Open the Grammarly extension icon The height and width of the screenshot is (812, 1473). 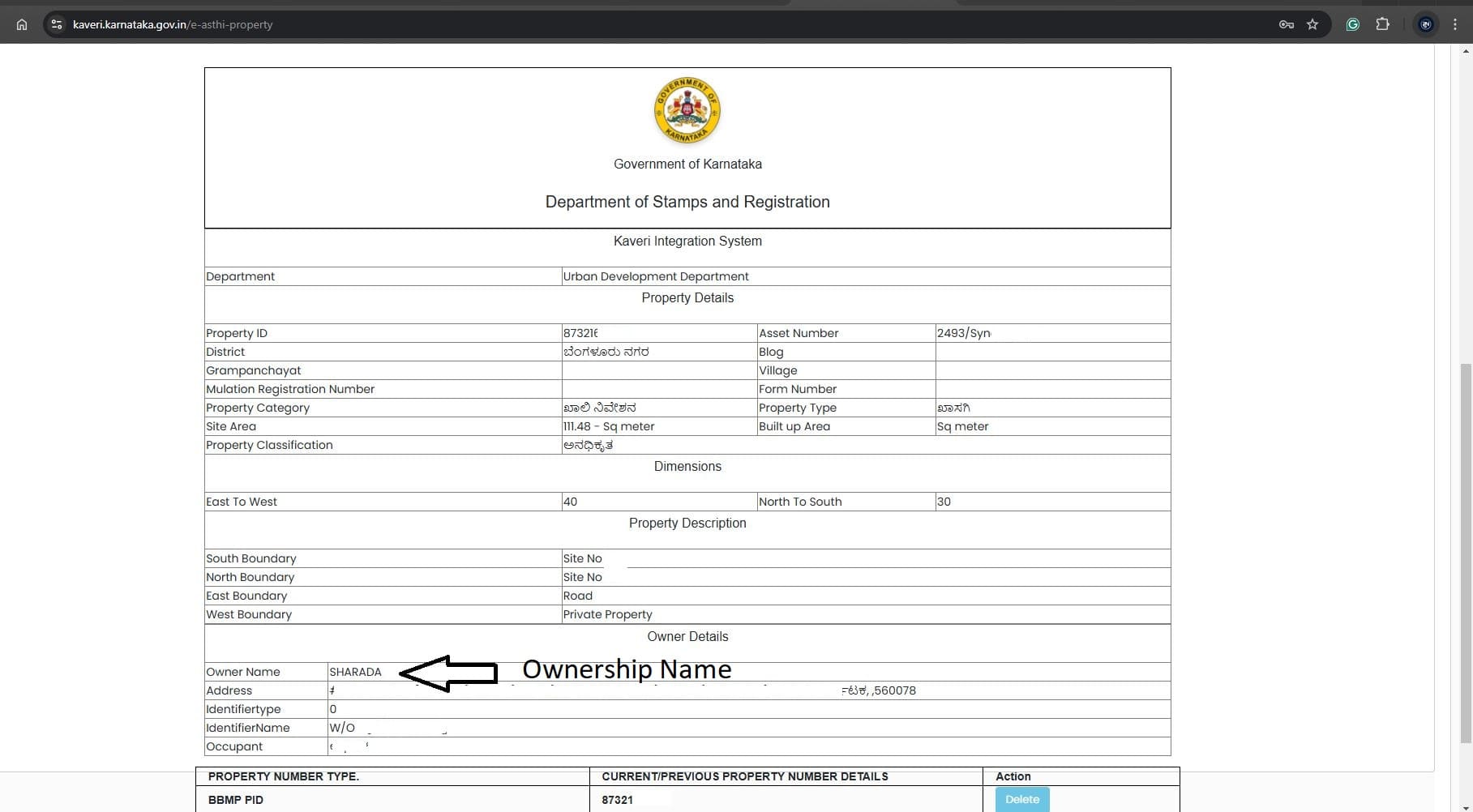pos(1352,24)
